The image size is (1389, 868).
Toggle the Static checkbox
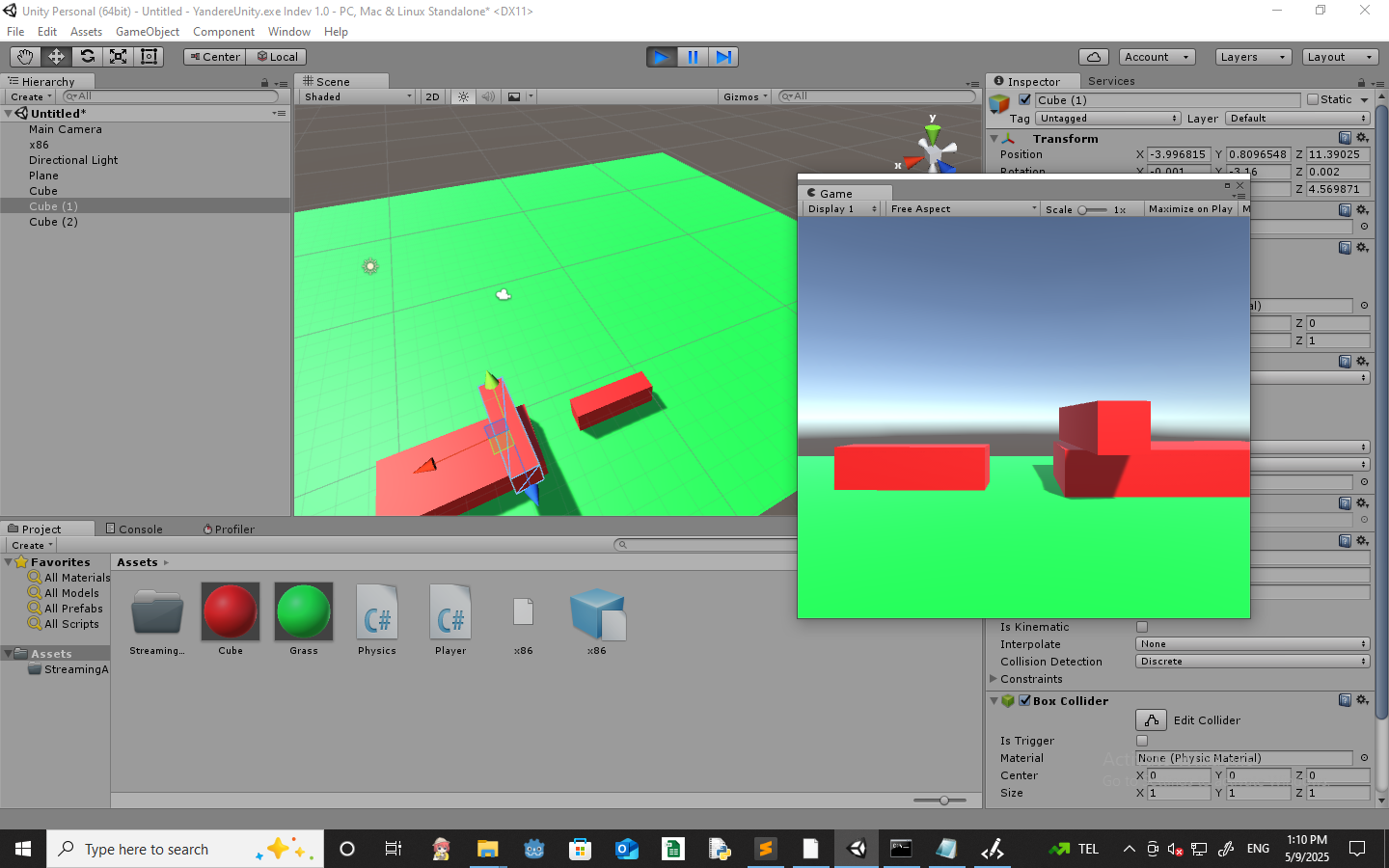click(x=1313, y=99)
